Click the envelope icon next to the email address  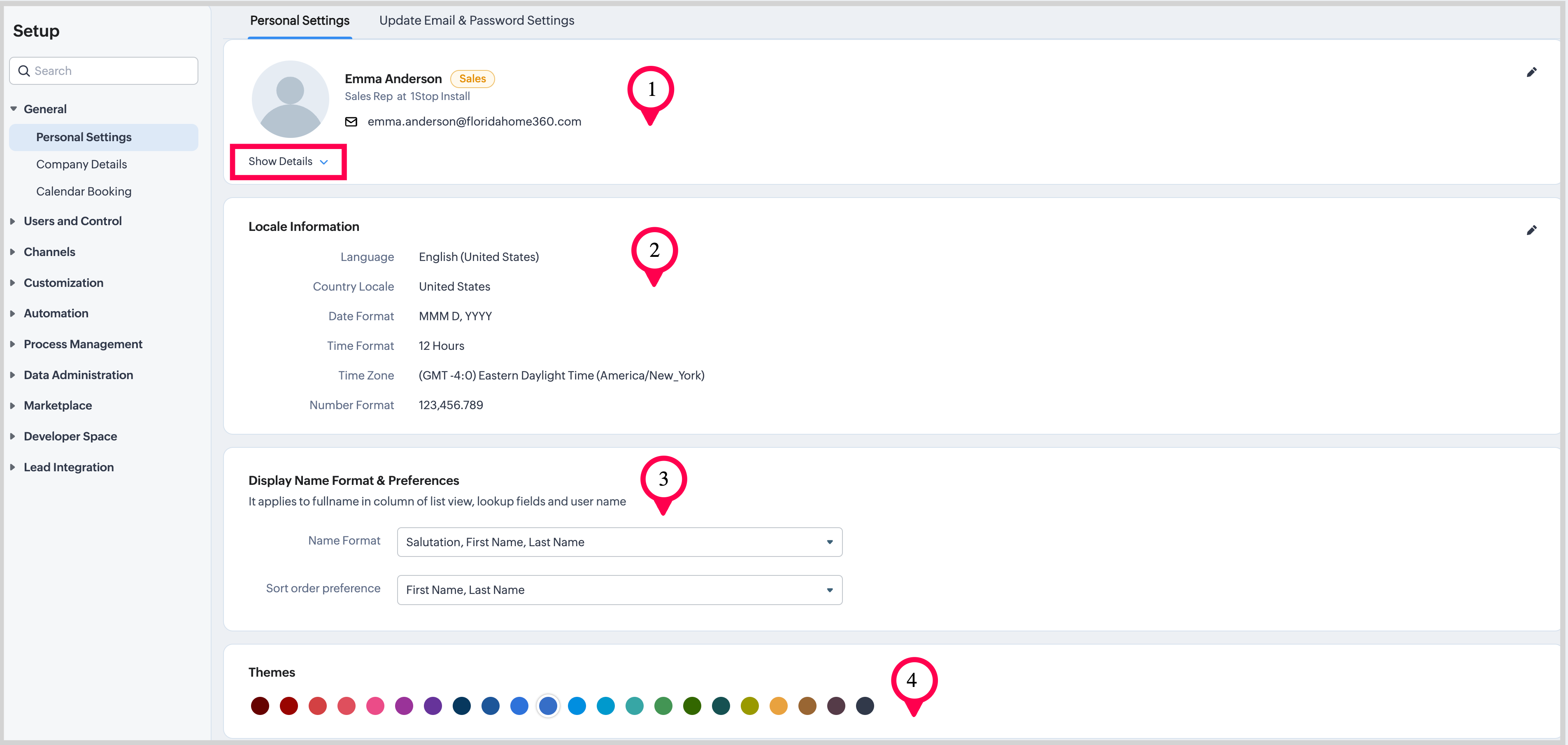click(351, 122)
